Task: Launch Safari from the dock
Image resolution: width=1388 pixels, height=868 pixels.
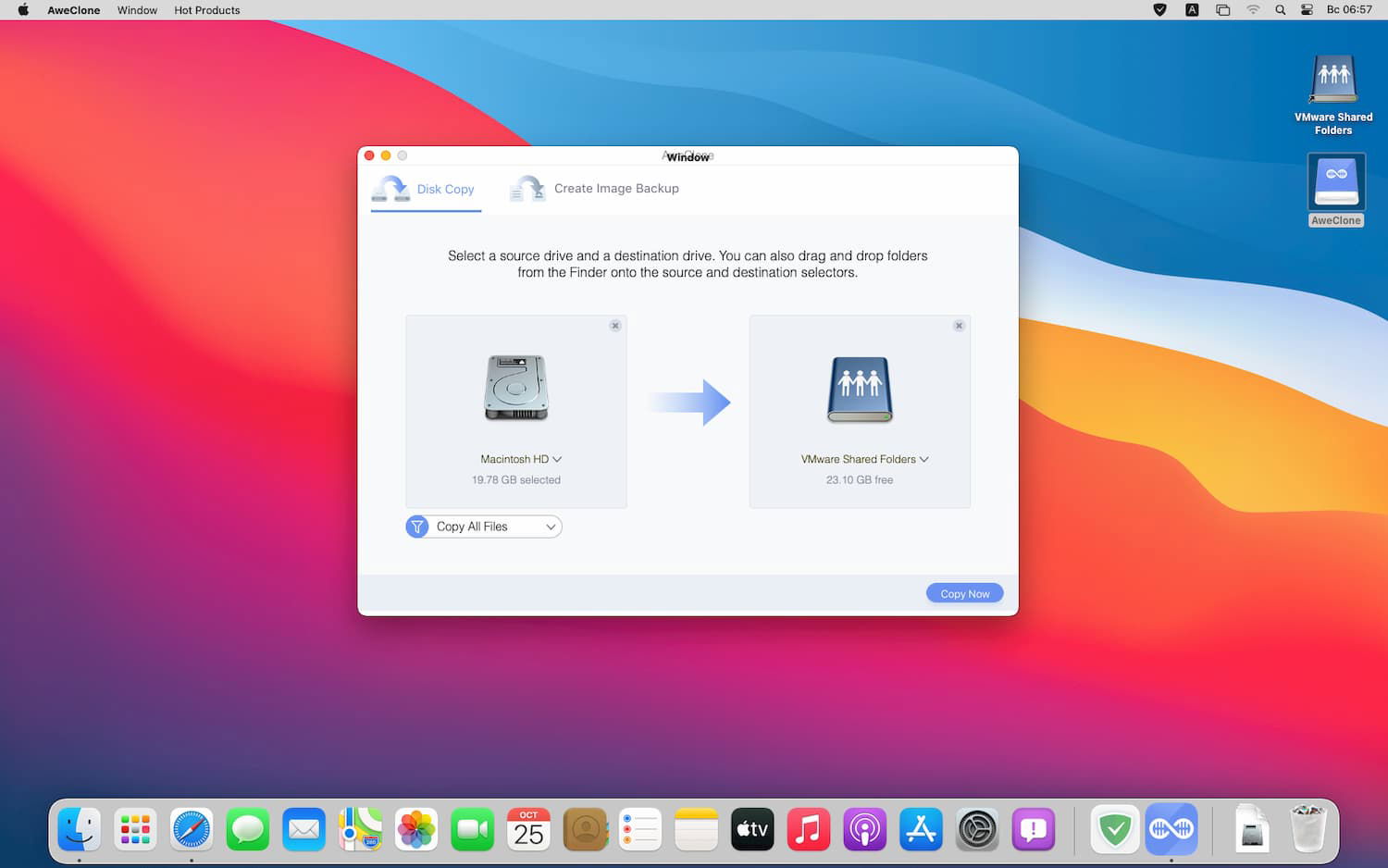Action: tap(192, 829)
